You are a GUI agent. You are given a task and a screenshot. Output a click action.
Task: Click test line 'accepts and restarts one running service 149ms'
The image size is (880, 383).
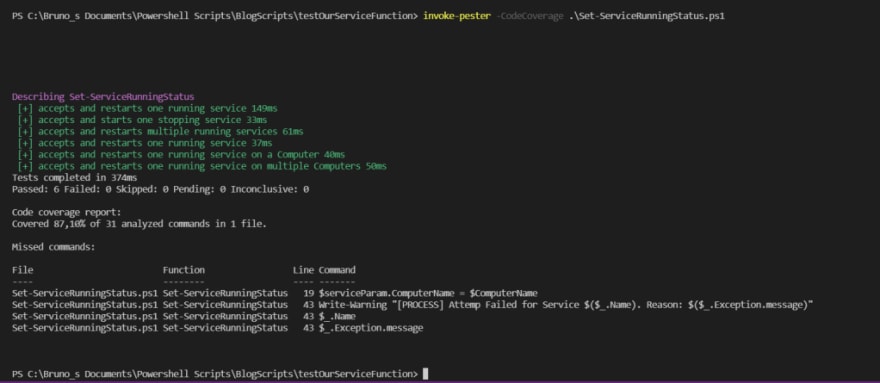point(148,108)
